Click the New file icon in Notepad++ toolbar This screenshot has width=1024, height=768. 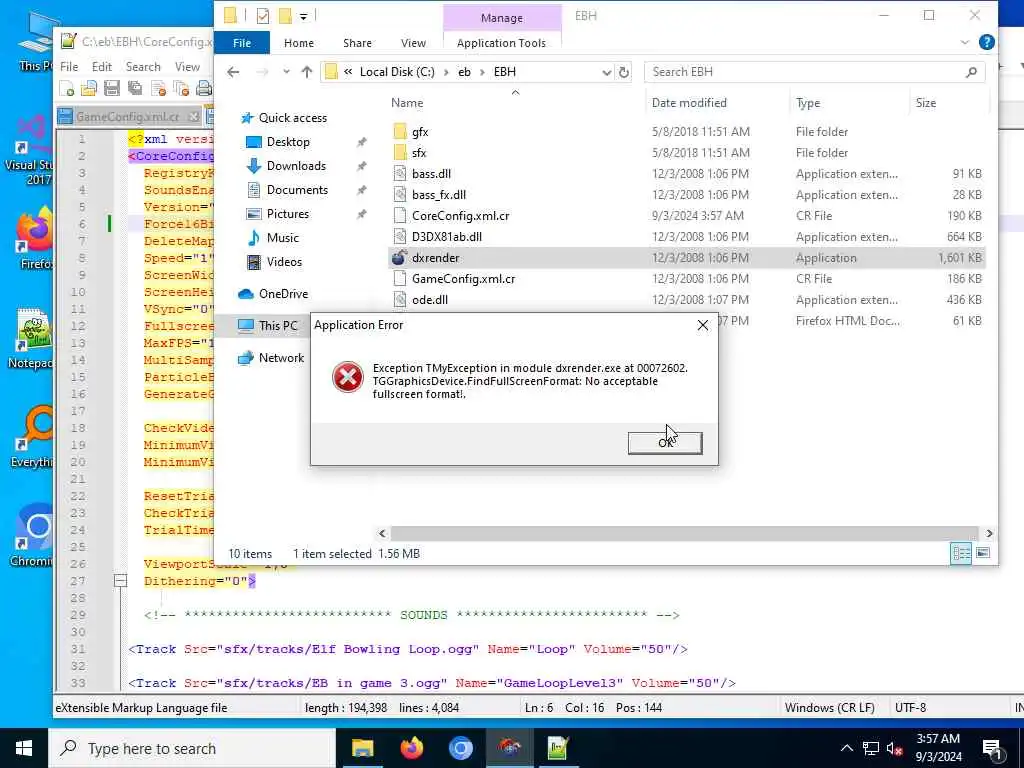pos(66,88)
